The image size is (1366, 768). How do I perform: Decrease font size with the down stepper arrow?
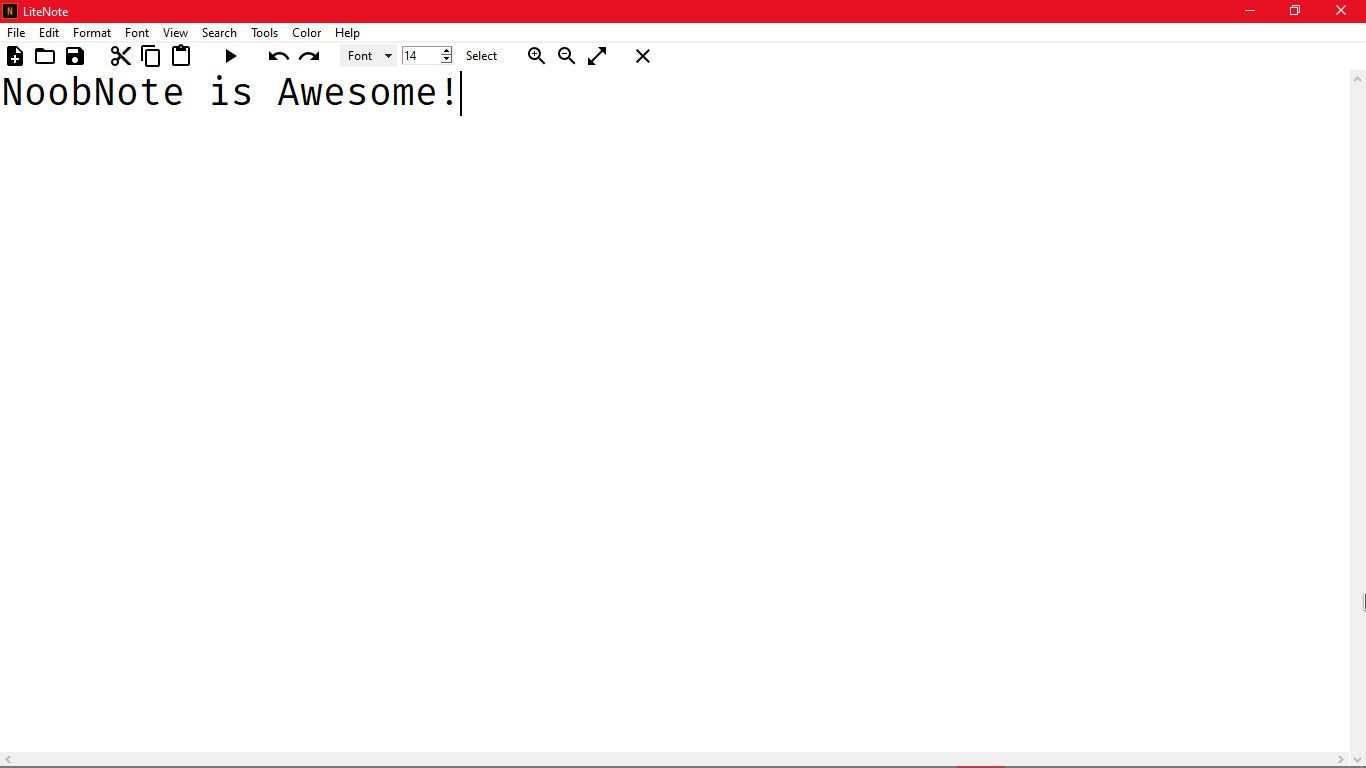446,60
